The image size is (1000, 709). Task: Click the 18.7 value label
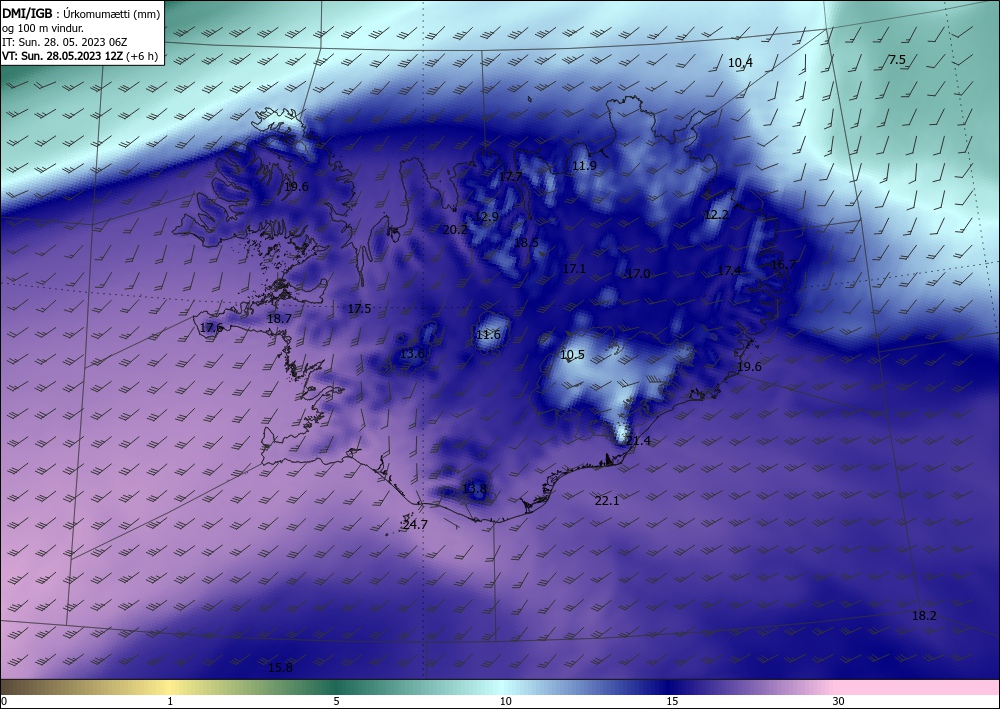pos(279,318)
